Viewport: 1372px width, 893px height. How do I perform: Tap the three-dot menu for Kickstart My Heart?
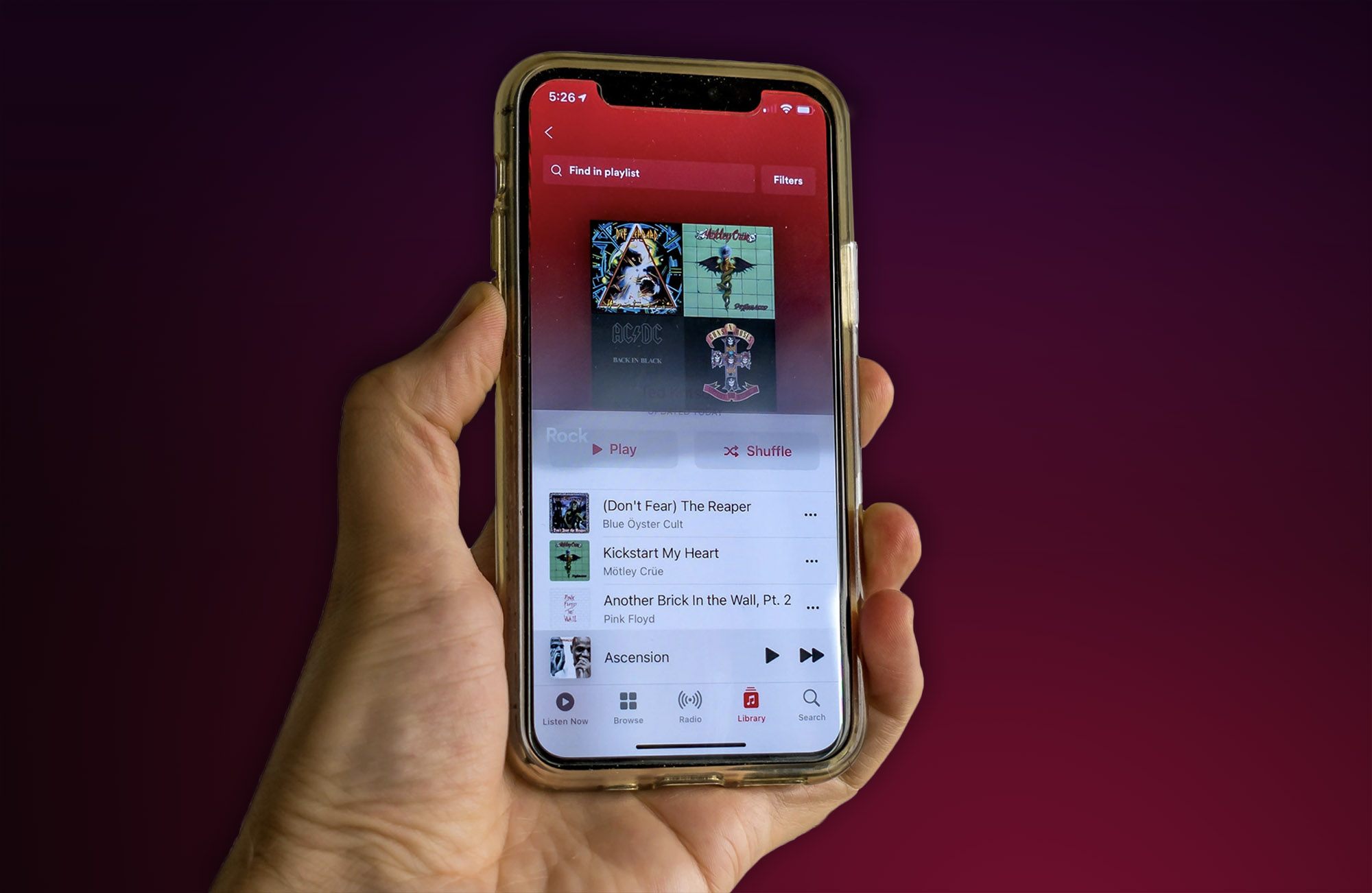point(811,560)
